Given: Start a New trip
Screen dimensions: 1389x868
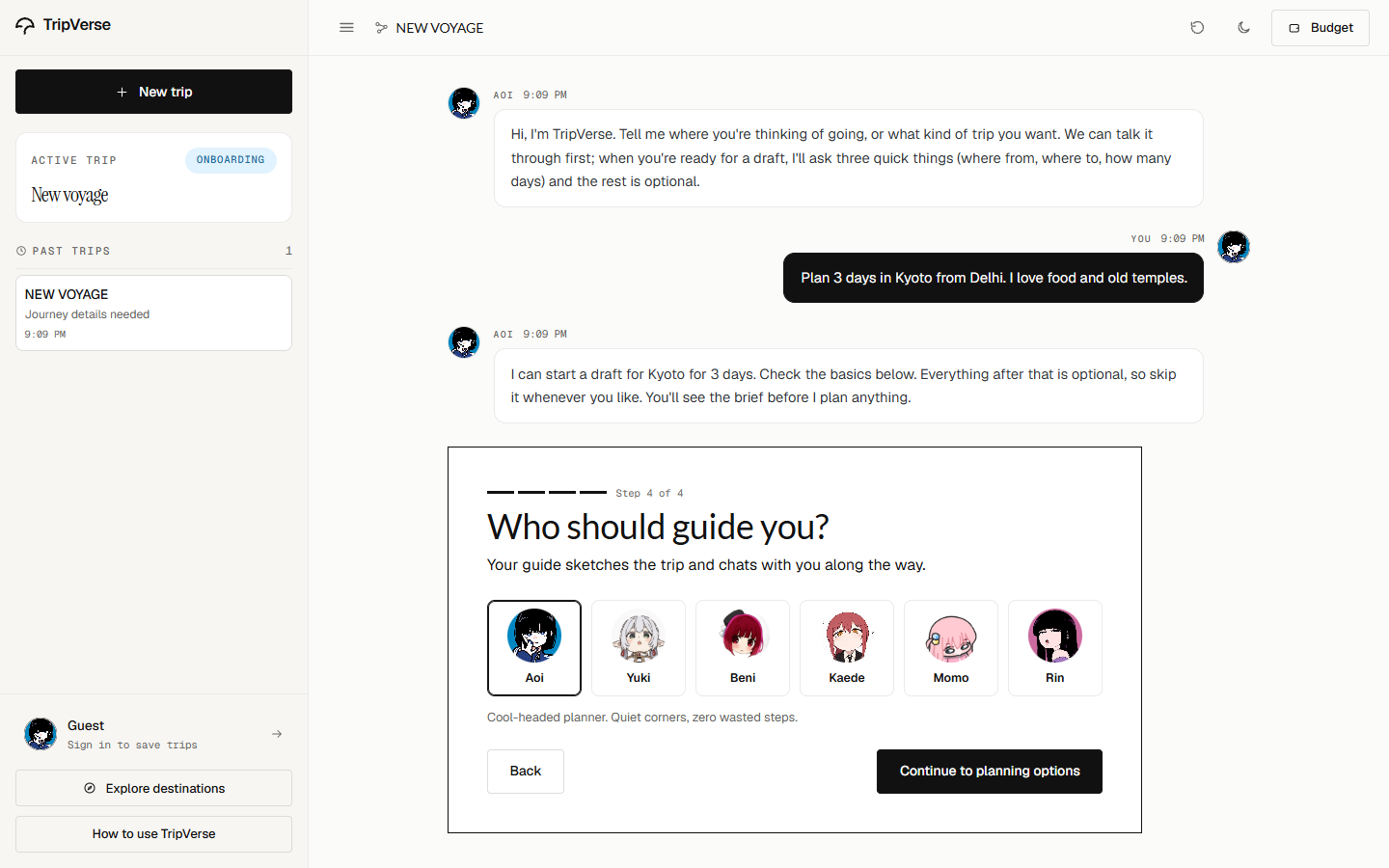Looking at the screenshot, I should tap(153, 92).
